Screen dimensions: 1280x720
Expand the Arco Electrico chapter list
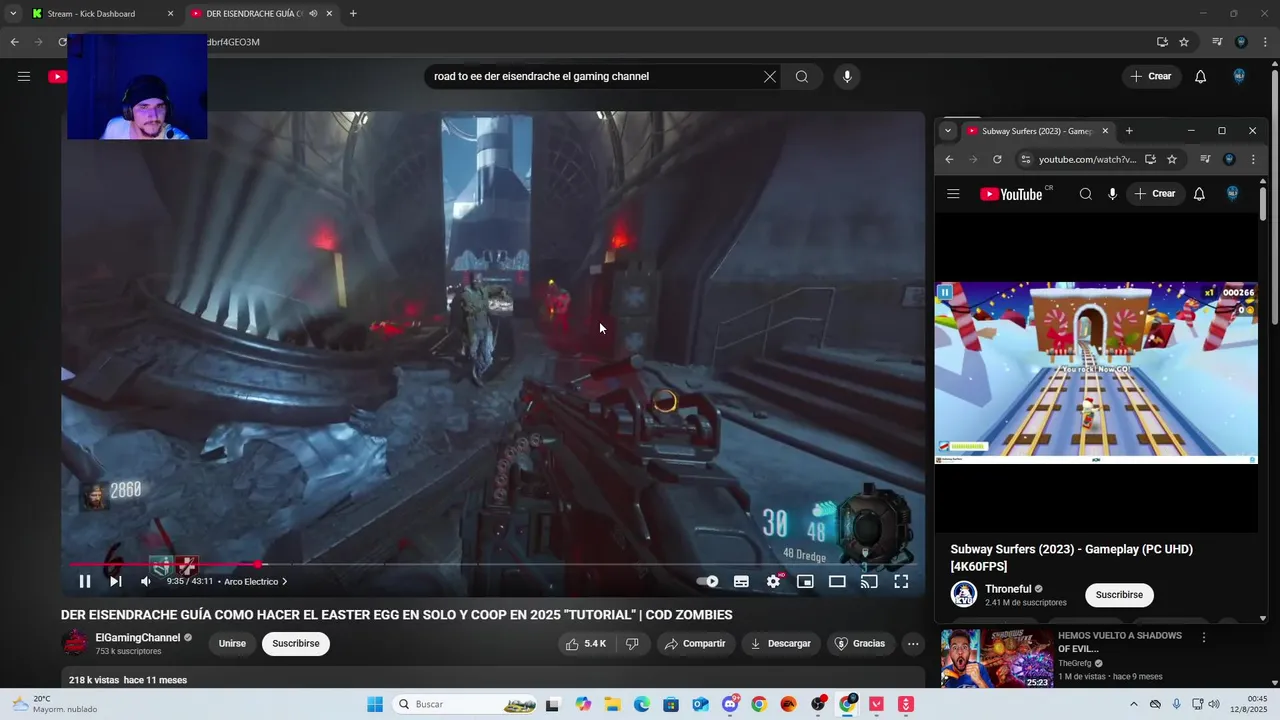click(255, 581)
